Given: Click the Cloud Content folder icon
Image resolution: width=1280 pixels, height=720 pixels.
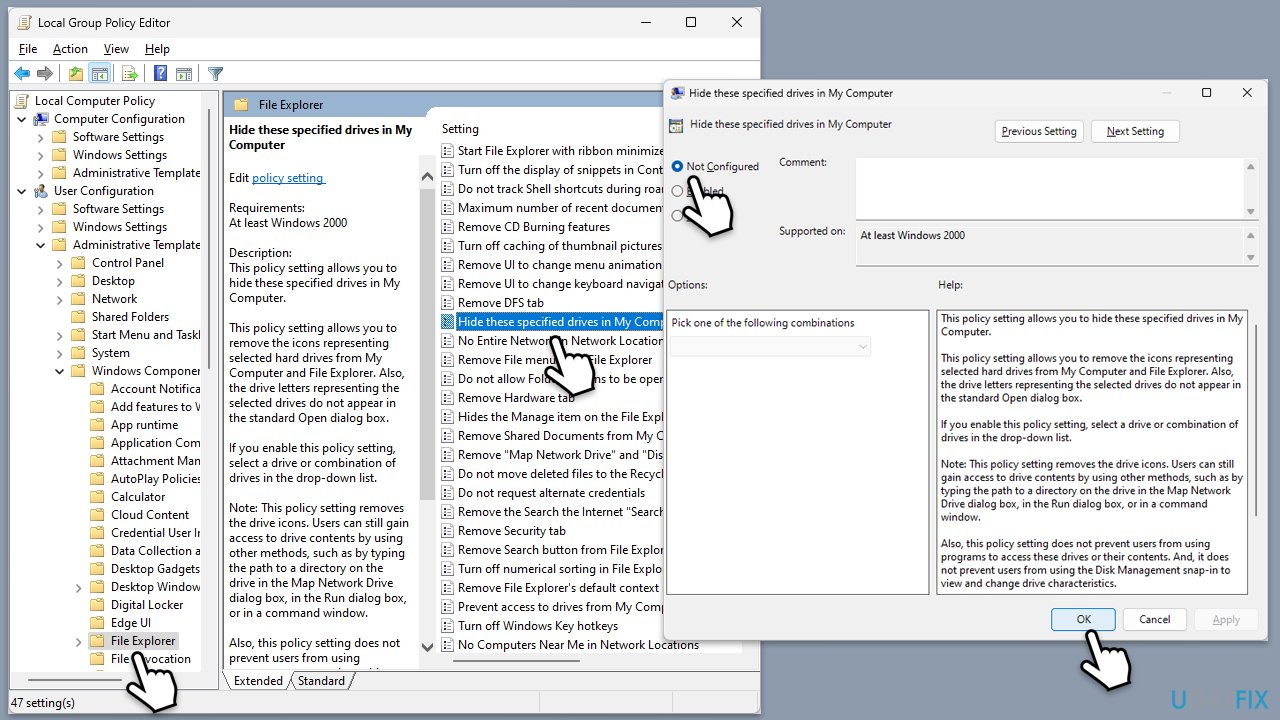Looking at the screenshot, I should [x=97, y=515].
